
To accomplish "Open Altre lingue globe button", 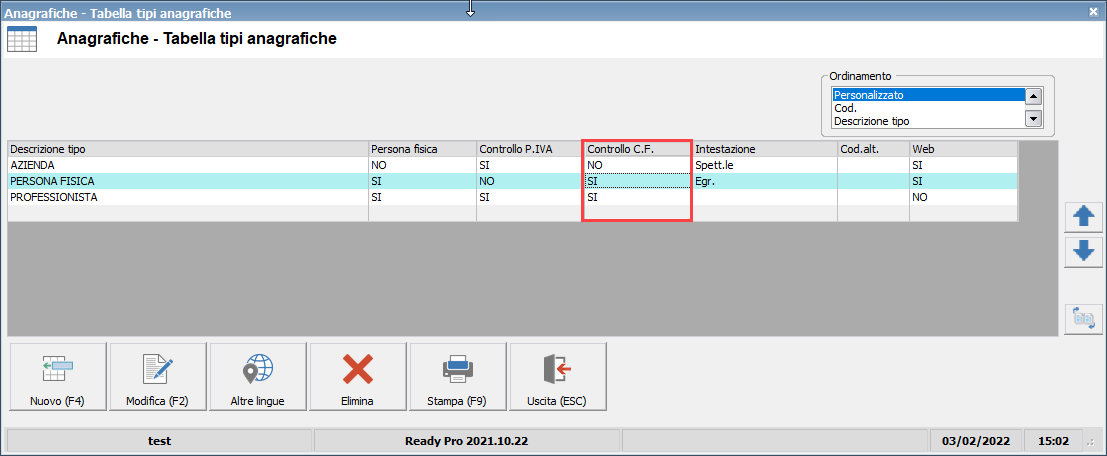I will coord(258,376).
